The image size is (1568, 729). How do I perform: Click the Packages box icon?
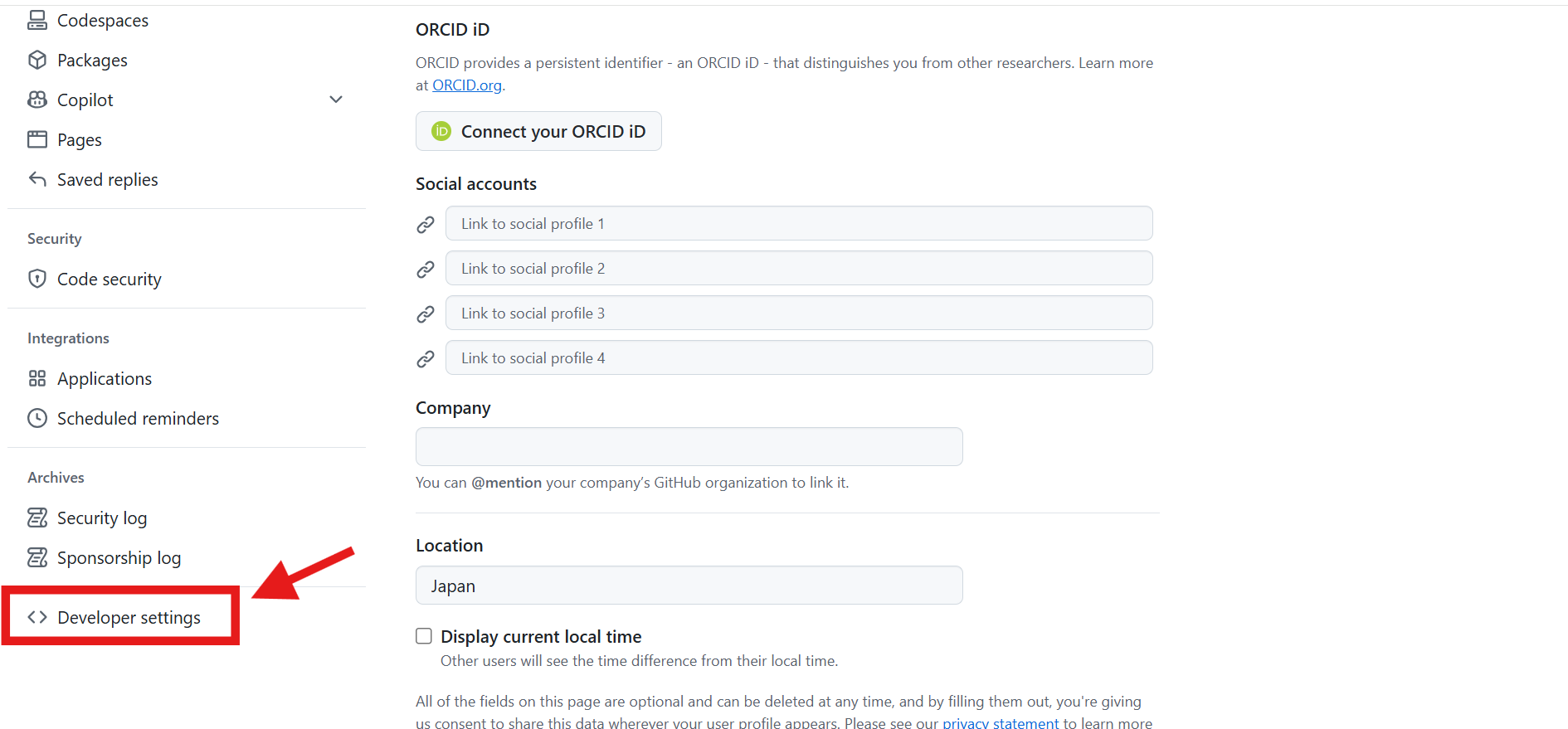coord(37,60)
